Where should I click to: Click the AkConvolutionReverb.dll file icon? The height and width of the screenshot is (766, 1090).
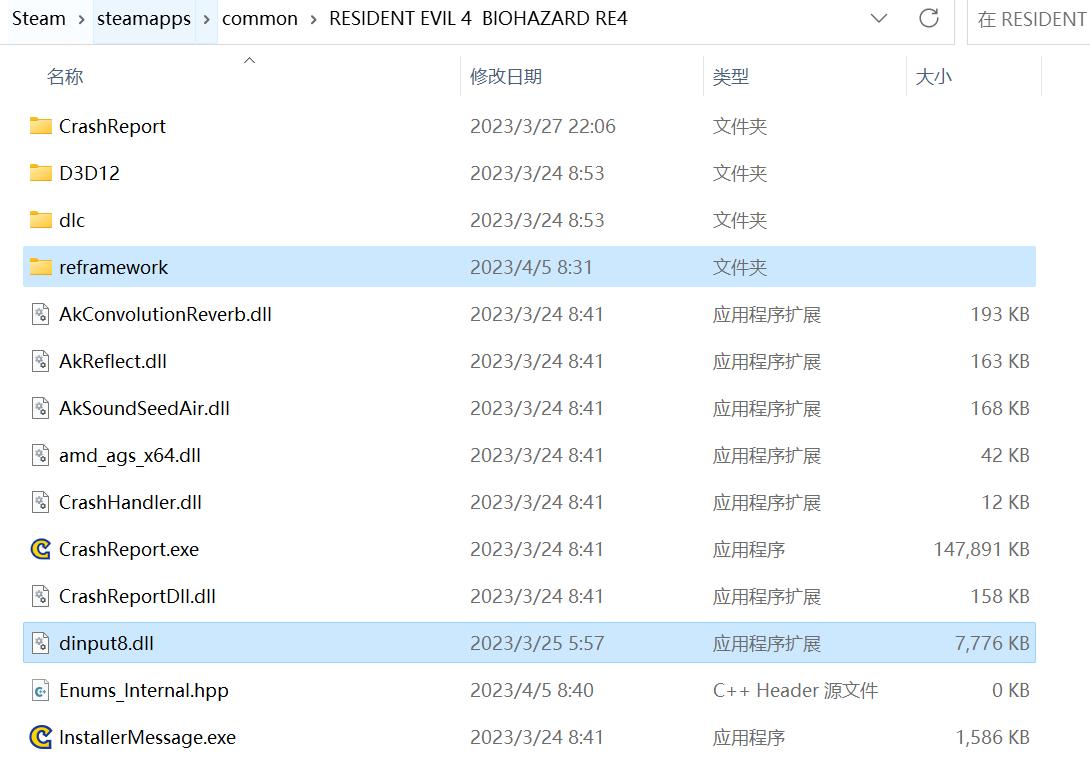[x=40, y=314]
